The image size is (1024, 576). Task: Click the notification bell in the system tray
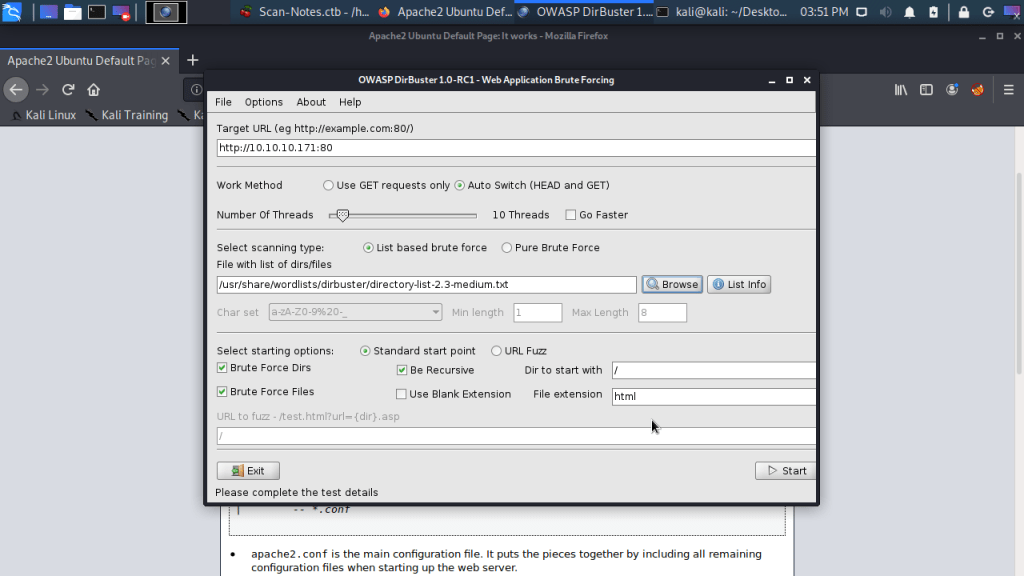[909, 13]
